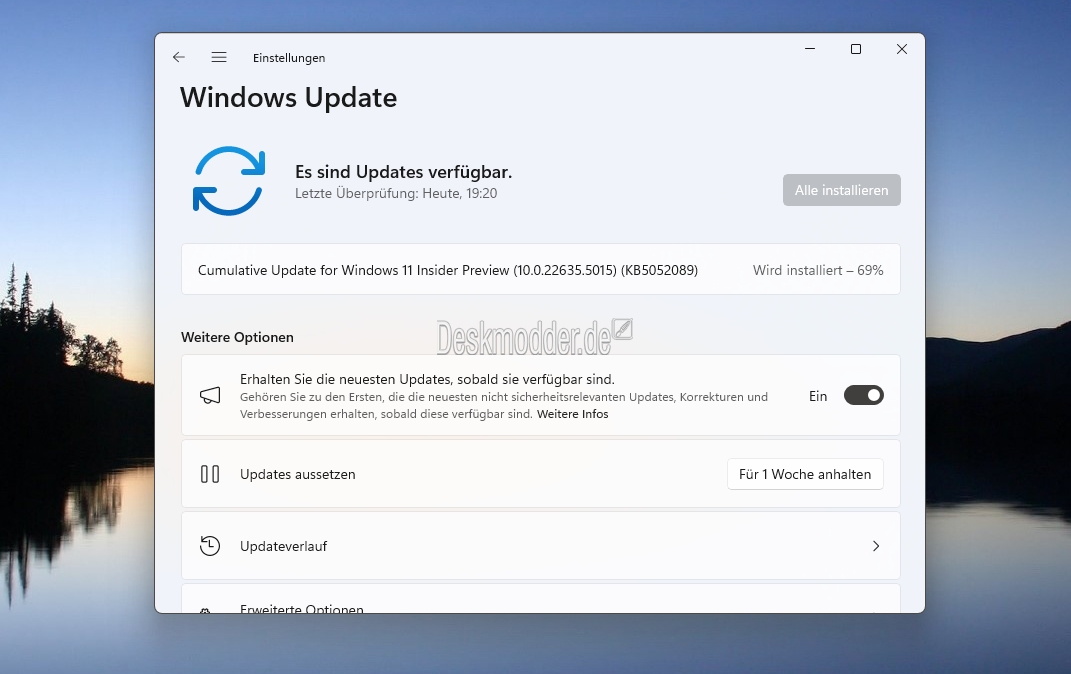Go back with the arrow icon
The height and width of the screenshot is (674, 1071).
tap(179, 57)
